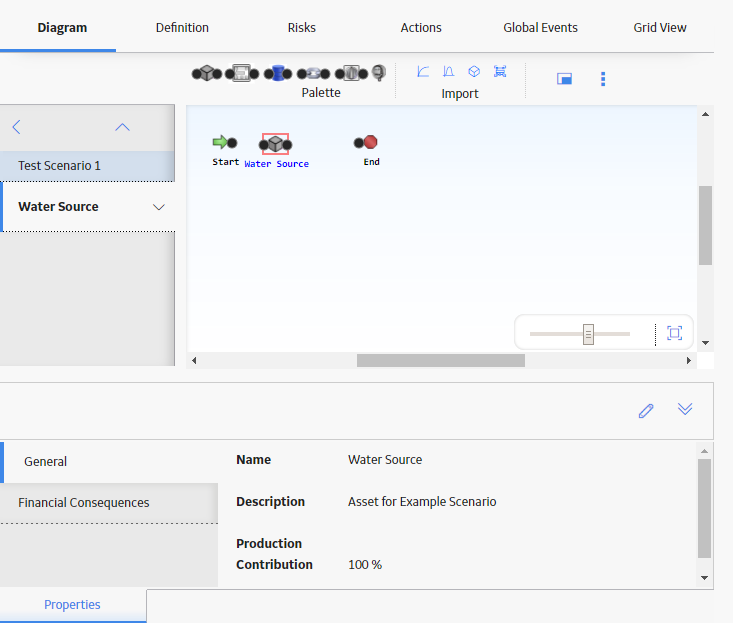Screen dimensions: 733x623
Task: Open the Actions tab
Action: tap(421, 28)
